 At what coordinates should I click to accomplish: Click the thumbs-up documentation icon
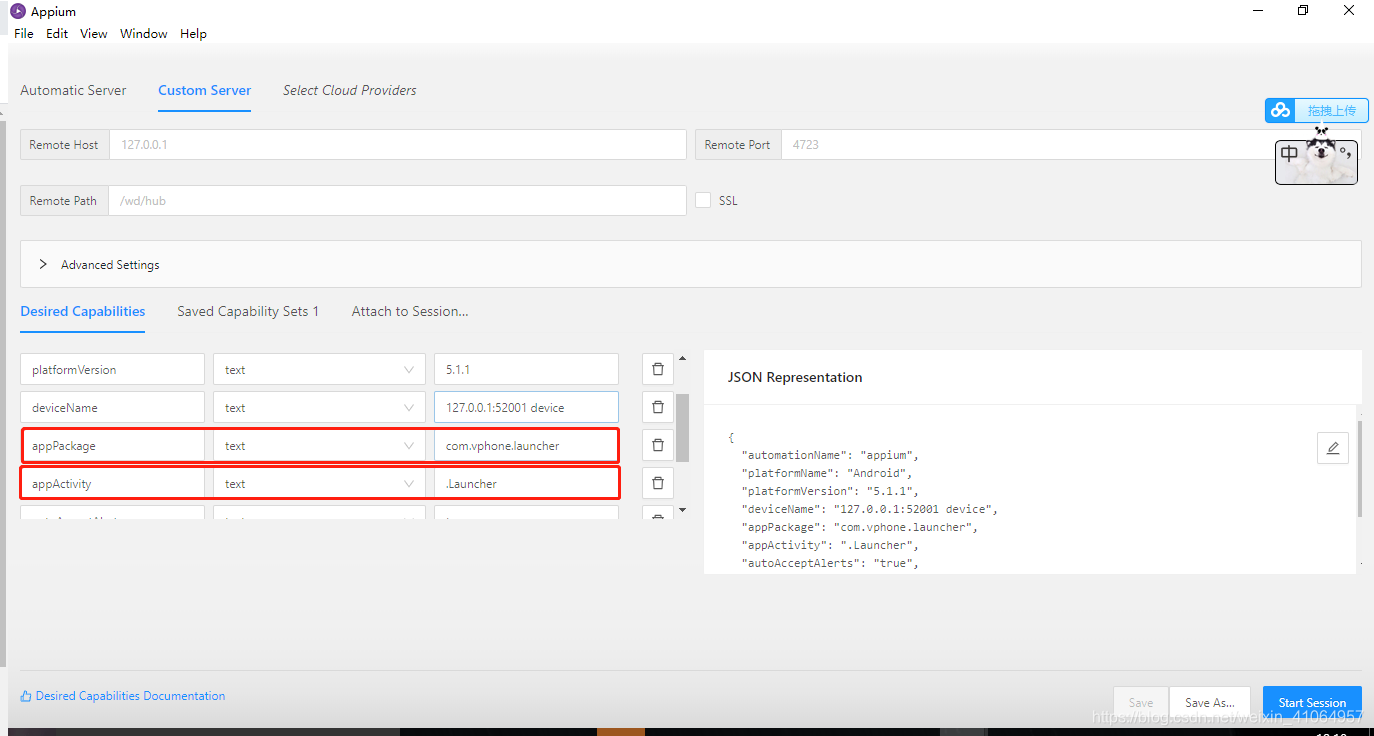[26, 696]
